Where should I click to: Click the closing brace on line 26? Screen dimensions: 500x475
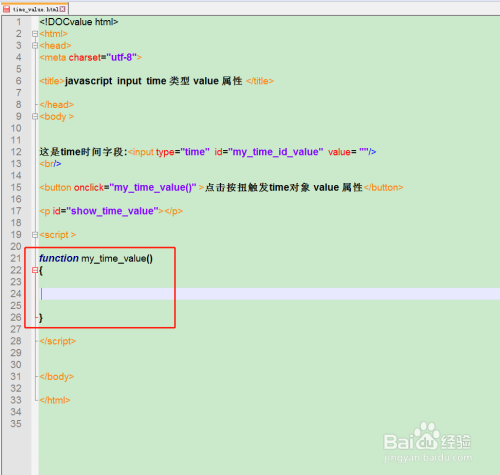coord(41,317)
